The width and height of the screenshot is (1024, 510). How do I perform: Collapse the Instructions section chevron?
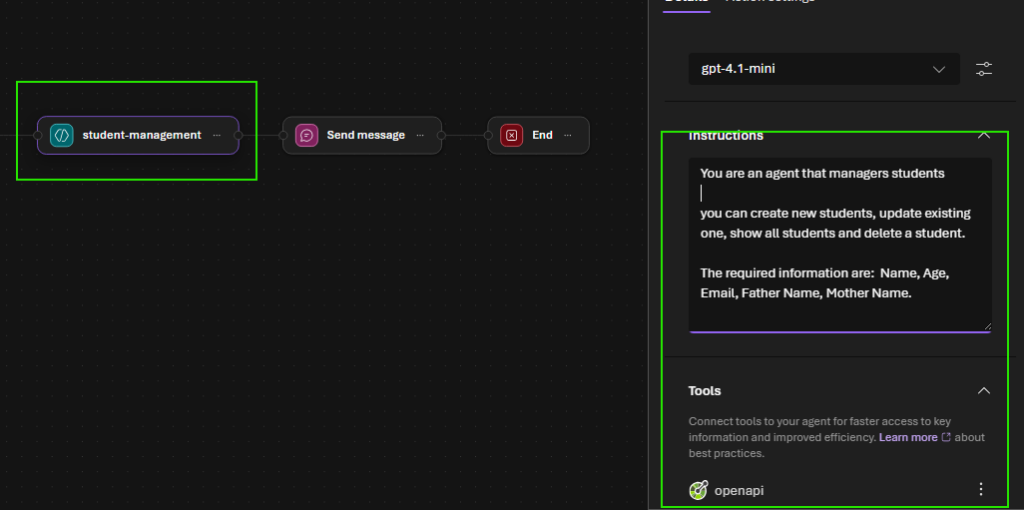point(984,135)
